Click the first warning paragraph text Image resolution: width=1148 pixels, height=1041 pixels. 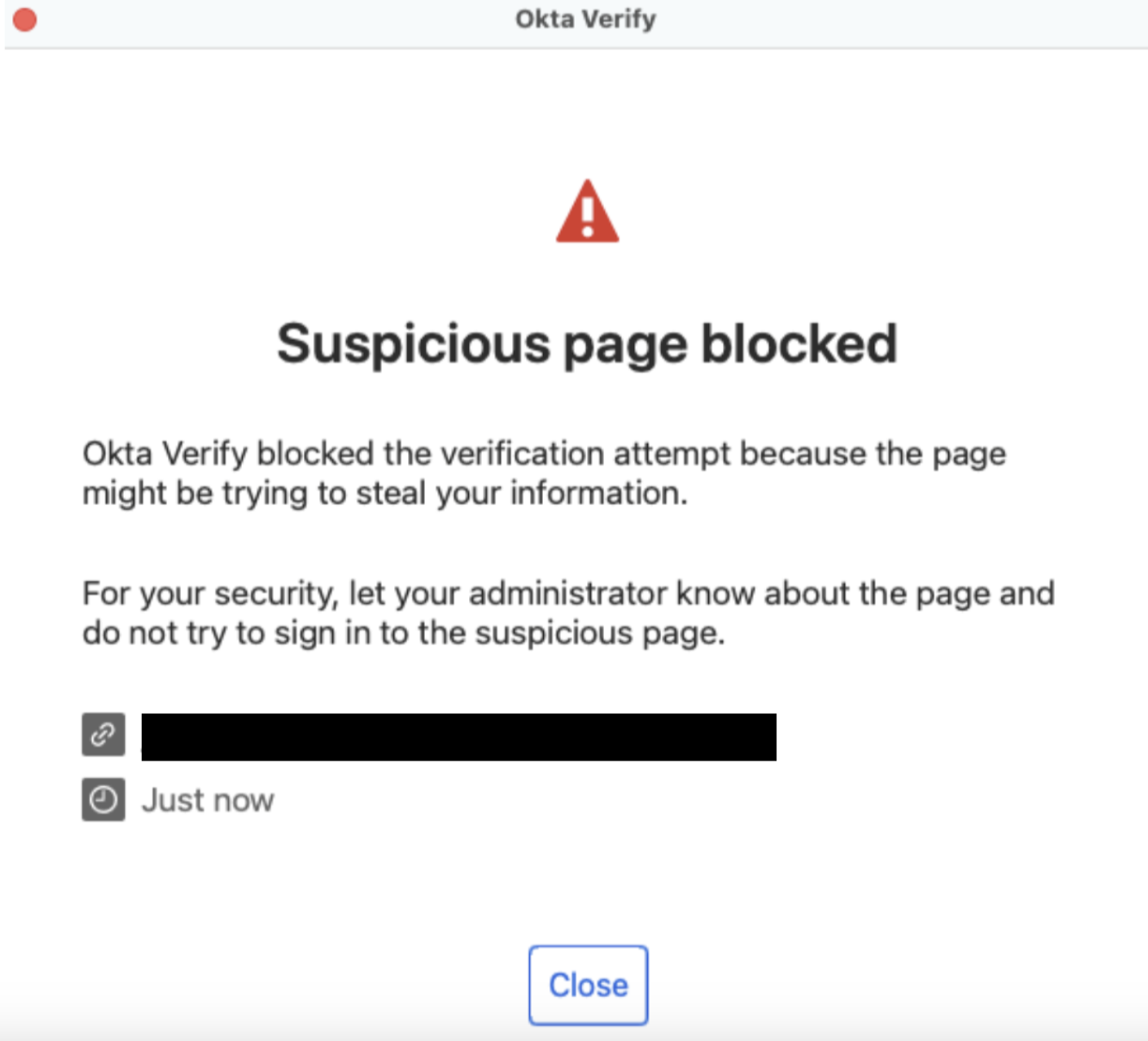tap(544, 473)
